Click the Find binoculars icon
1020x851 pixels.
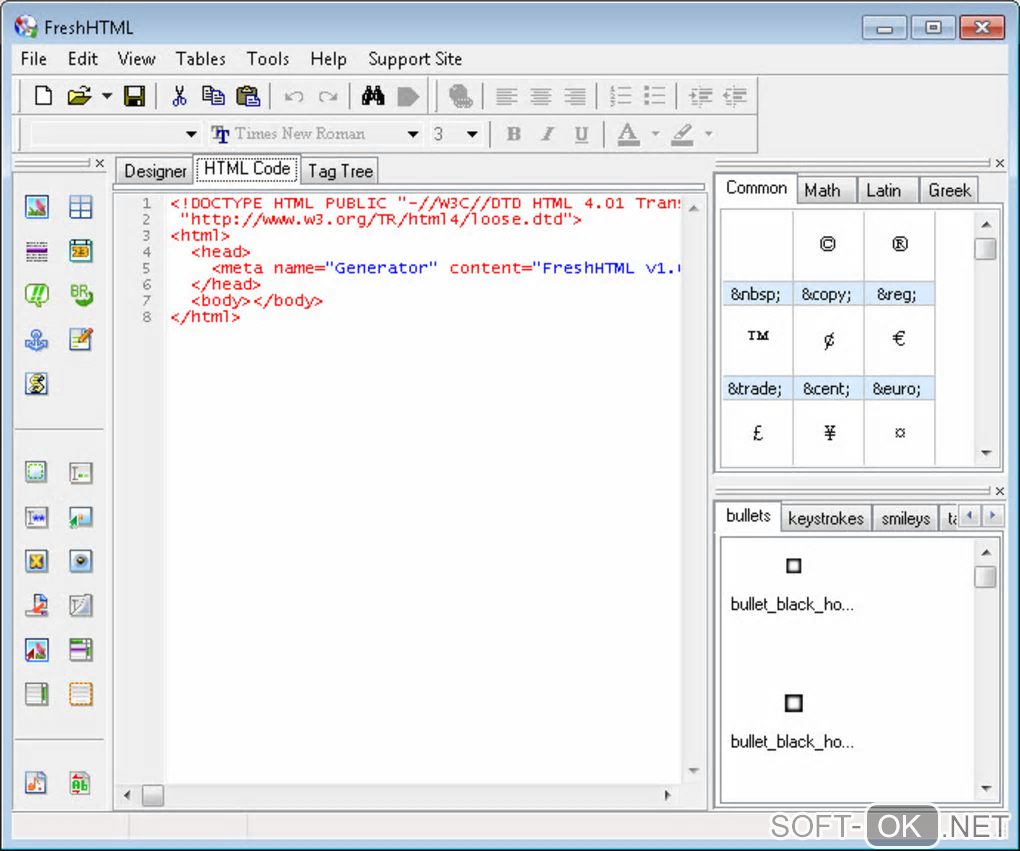(x=373, y=96)
